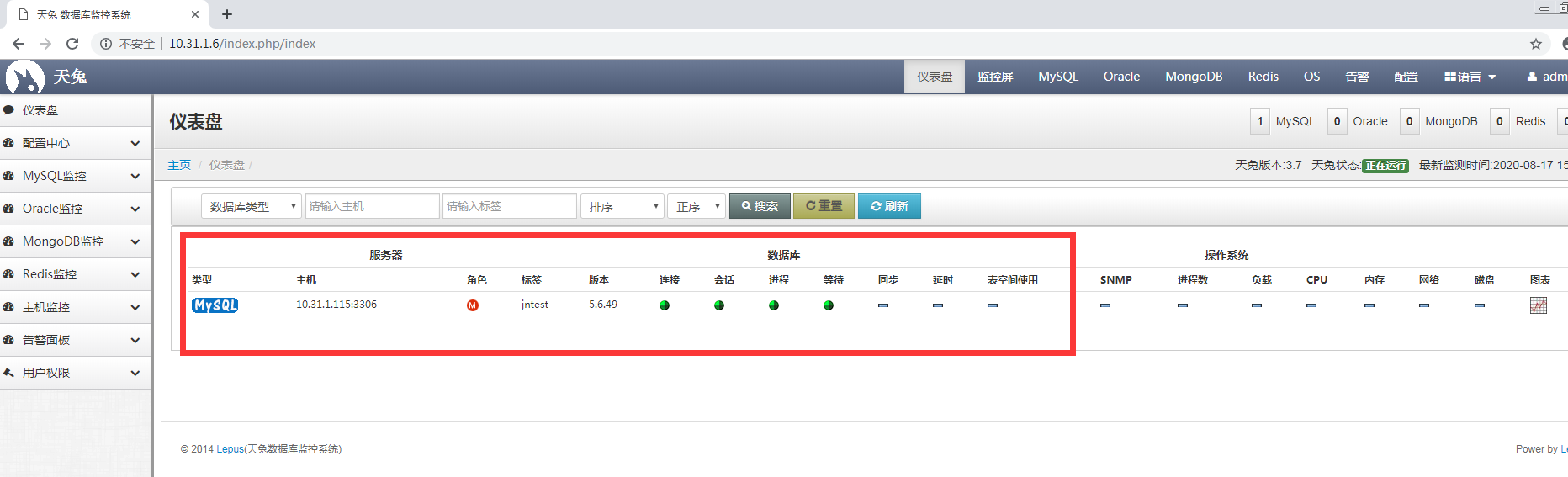The width and height of the screenshot is (1568, 477).
Task: Select the 仪表盘 top nav tab
Action: [935, 77]
